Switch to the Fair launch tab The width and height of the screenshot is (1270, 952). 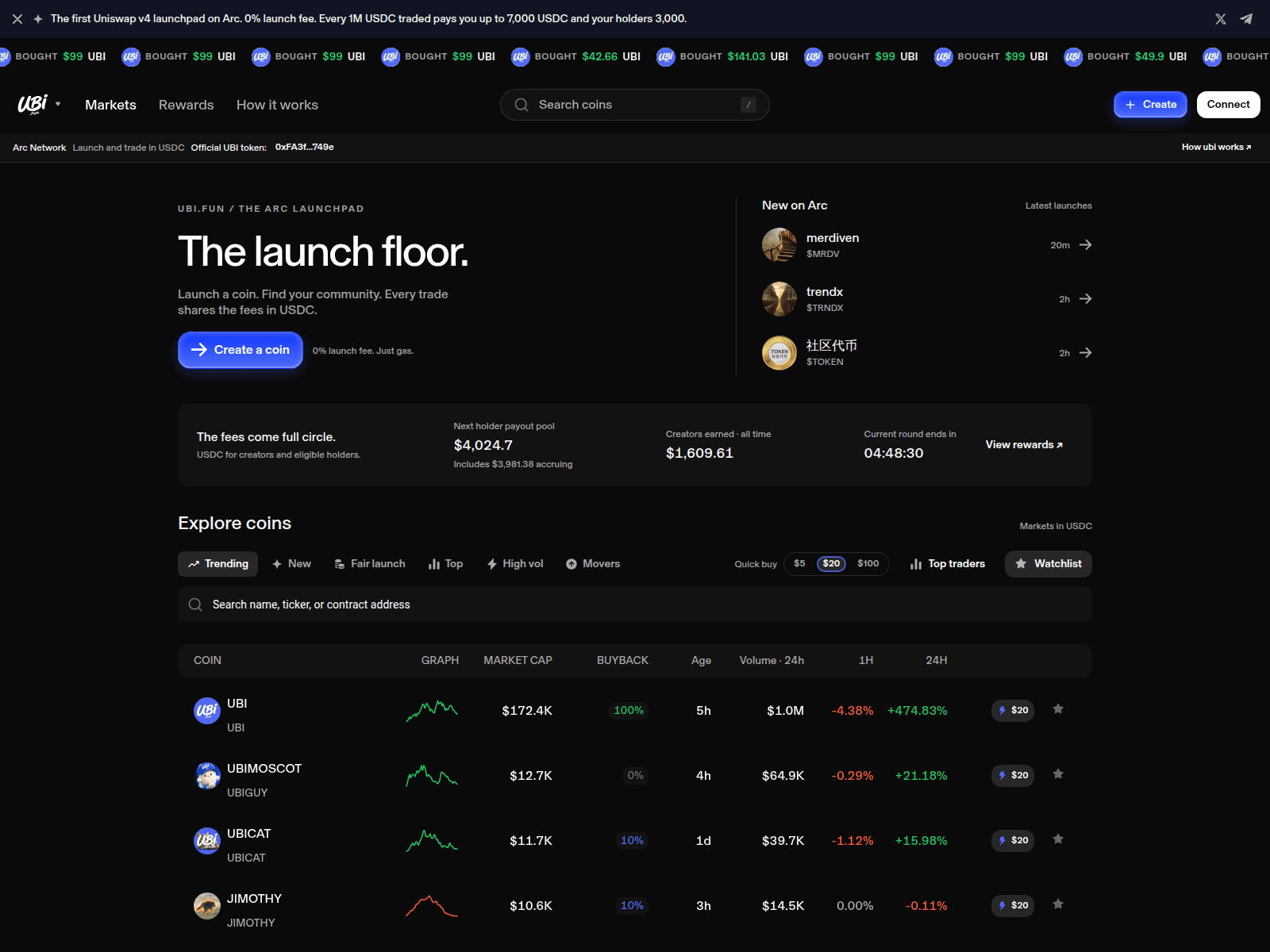(370, 564)
